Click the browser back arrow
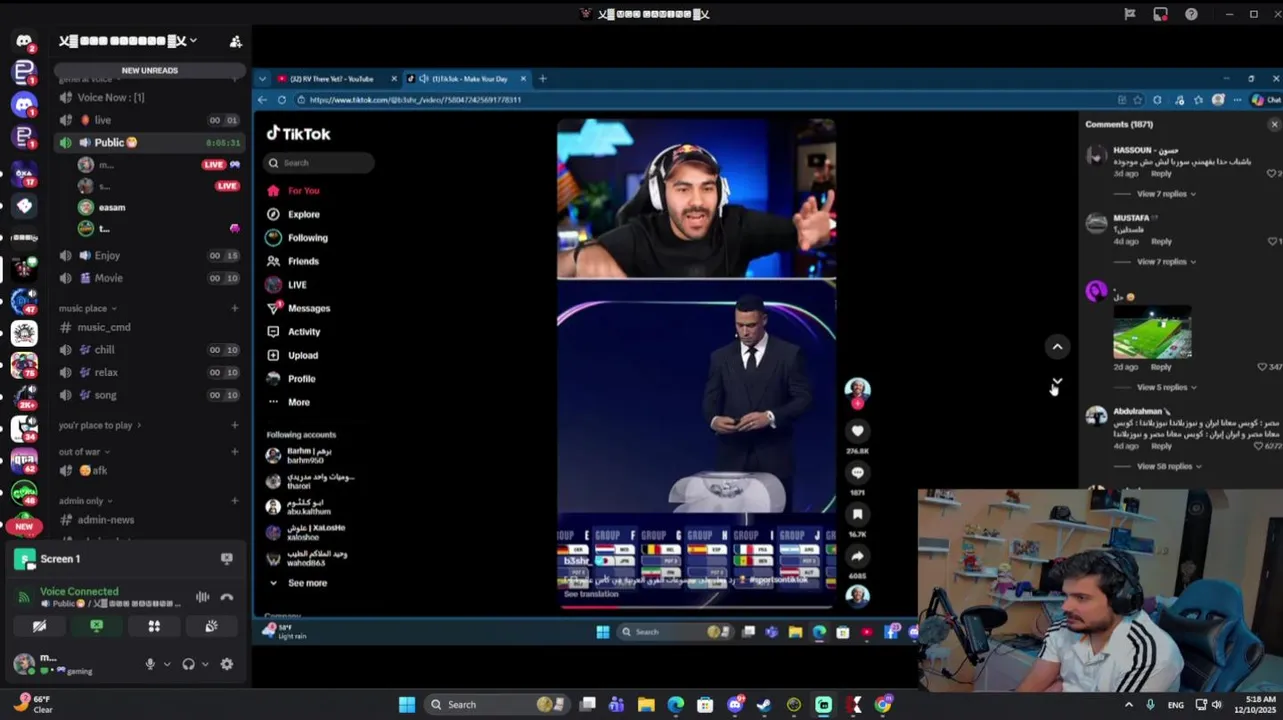Image resolution: width=1283 pixels, height=720 pixels. [x=262, y=100]
